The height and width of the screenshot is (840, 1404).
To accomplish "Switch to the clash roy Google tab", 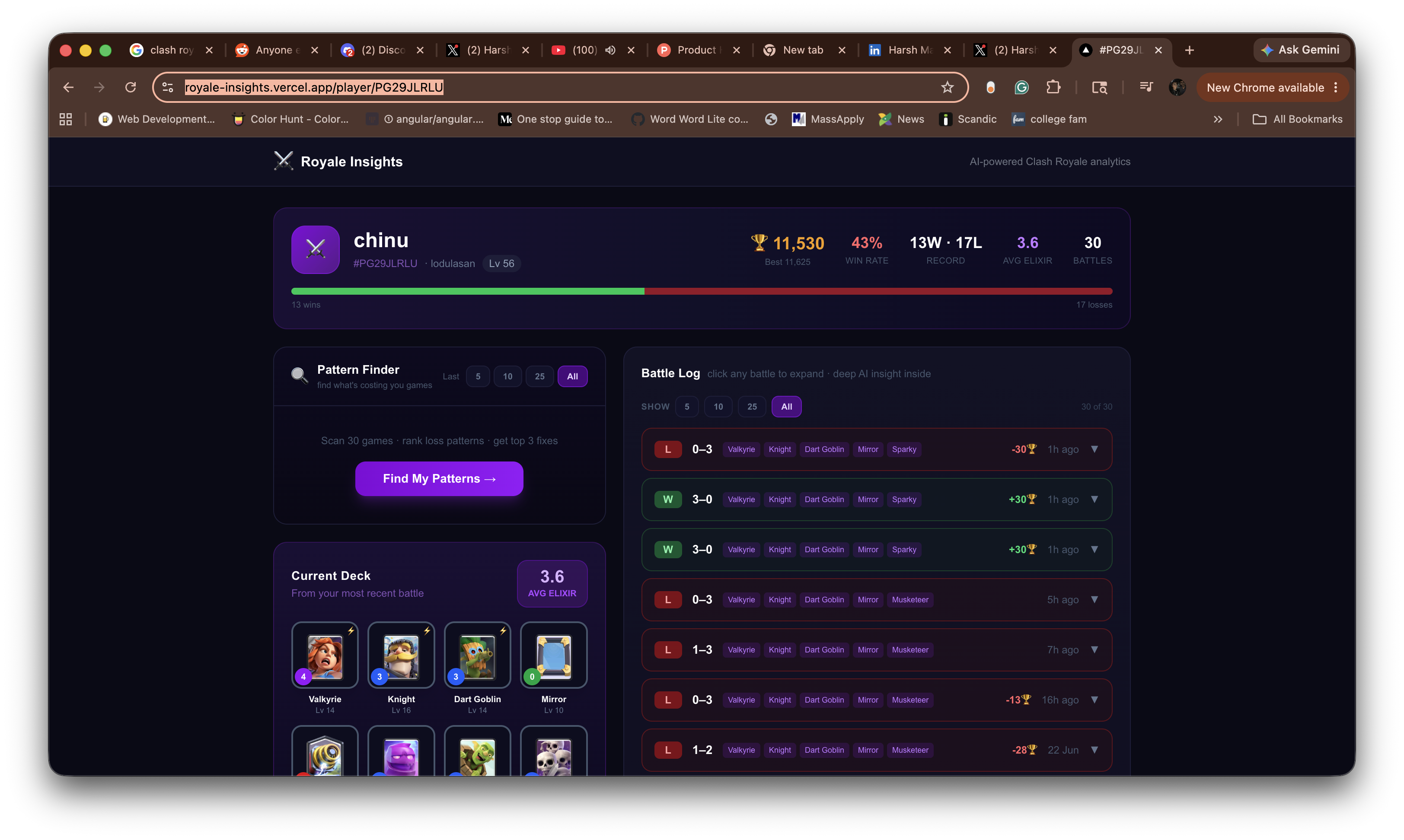I will coord(171,50).
